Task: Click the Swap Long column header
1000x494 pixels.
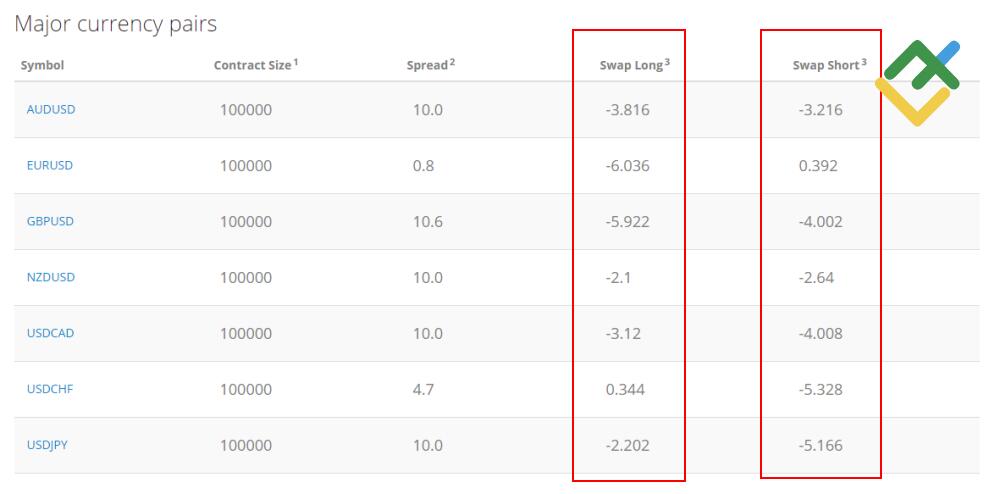Action: 632,66
